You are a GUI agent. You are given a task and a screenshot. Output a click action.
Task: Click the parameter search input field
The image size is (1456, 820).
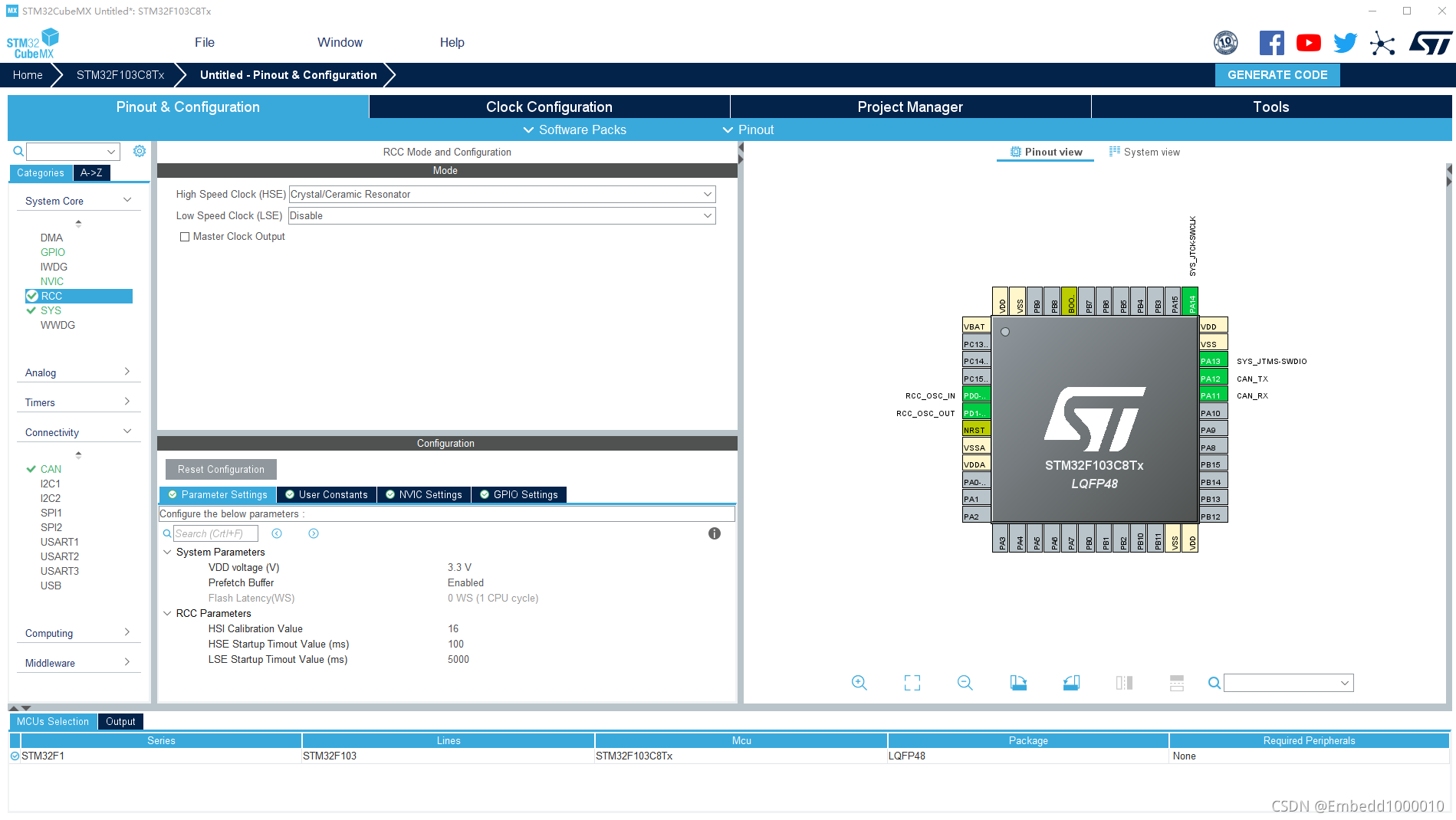coord(215,533)
